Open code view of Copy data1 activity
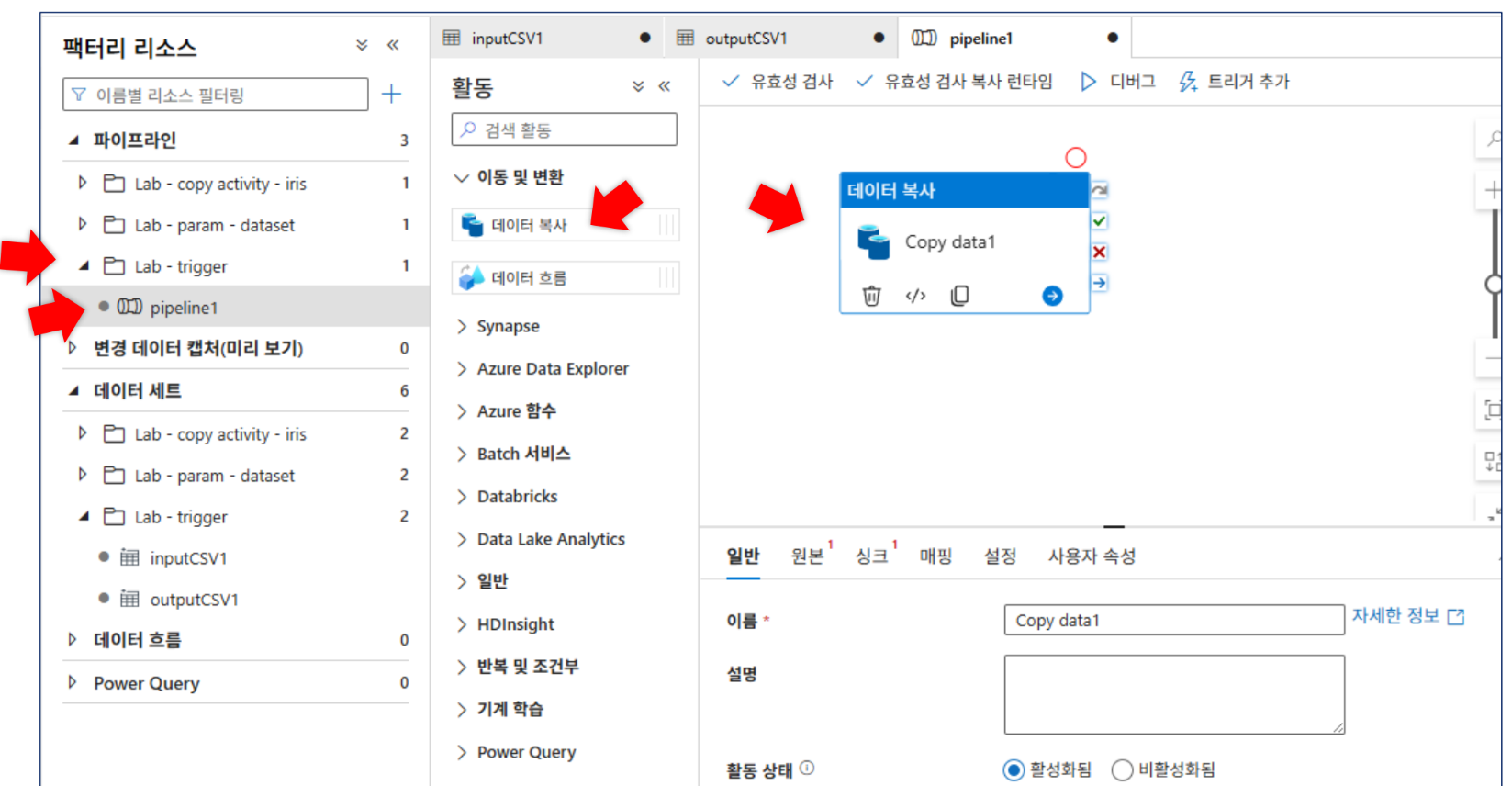 (915, 296)
